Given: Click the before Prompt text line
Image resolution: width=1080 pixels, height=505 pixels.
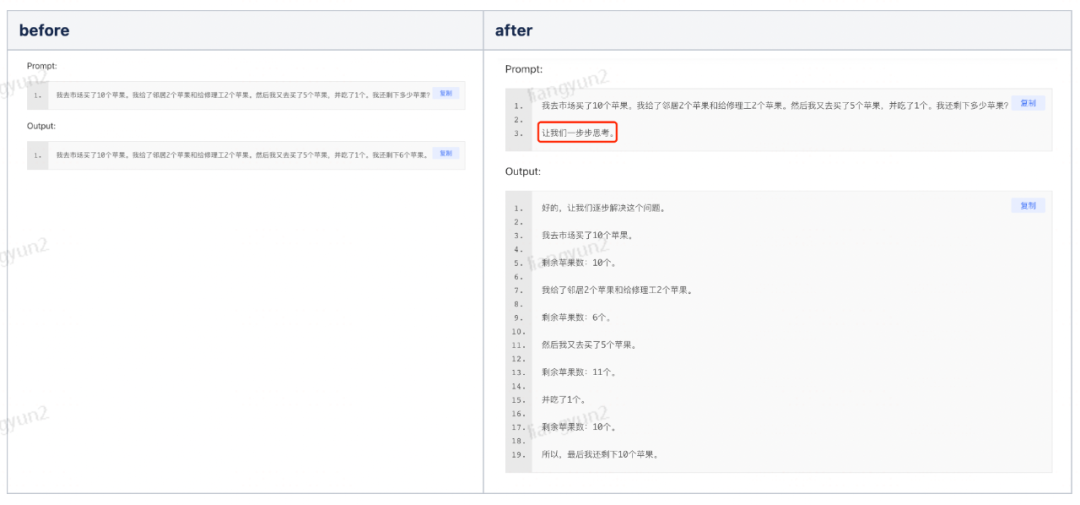Looking at the screenshot, I should click(x=242, y=96).
